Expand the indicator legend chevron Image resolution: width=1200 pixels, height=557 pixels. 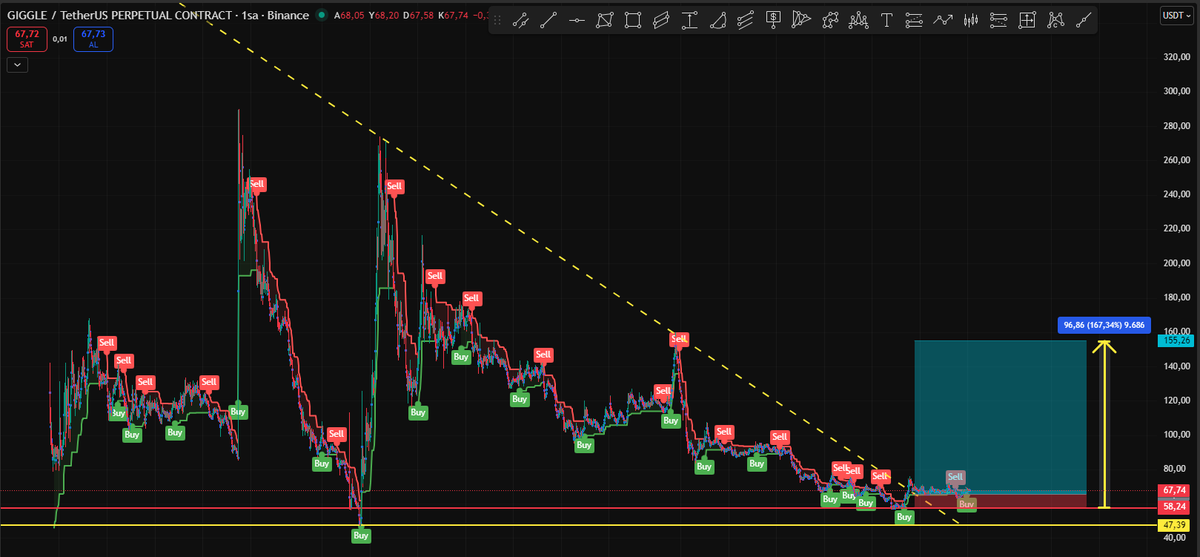(x=18, y=65)
